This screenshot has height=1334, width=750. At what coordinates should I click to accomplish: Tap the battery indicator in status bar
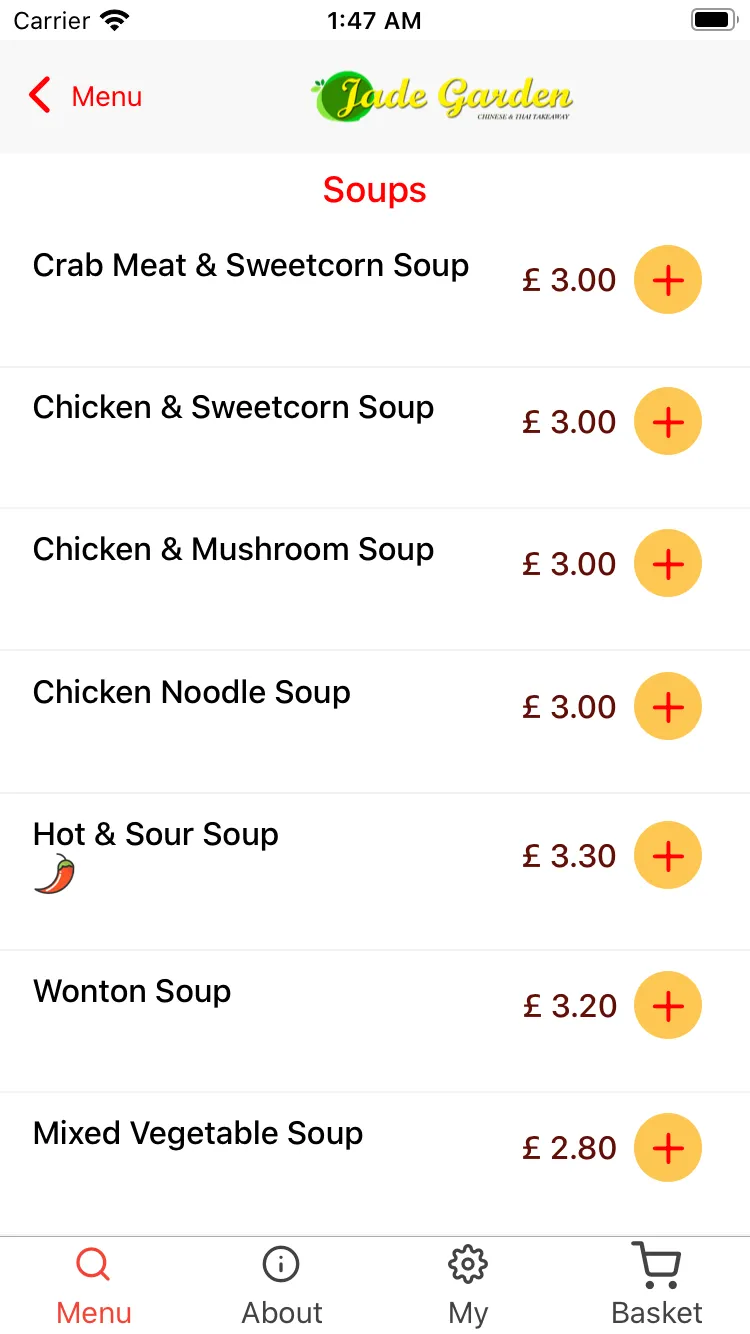click(714, 20)
